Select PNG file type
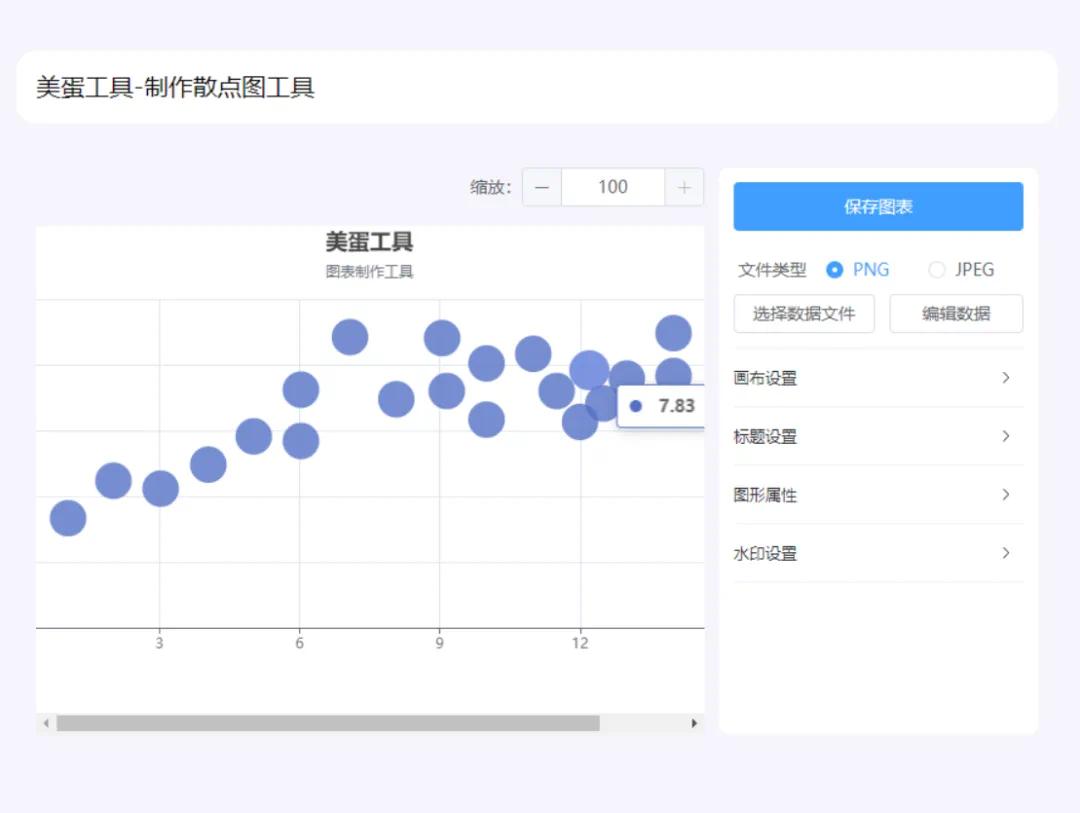1080x813 pixels. (835, 270)
